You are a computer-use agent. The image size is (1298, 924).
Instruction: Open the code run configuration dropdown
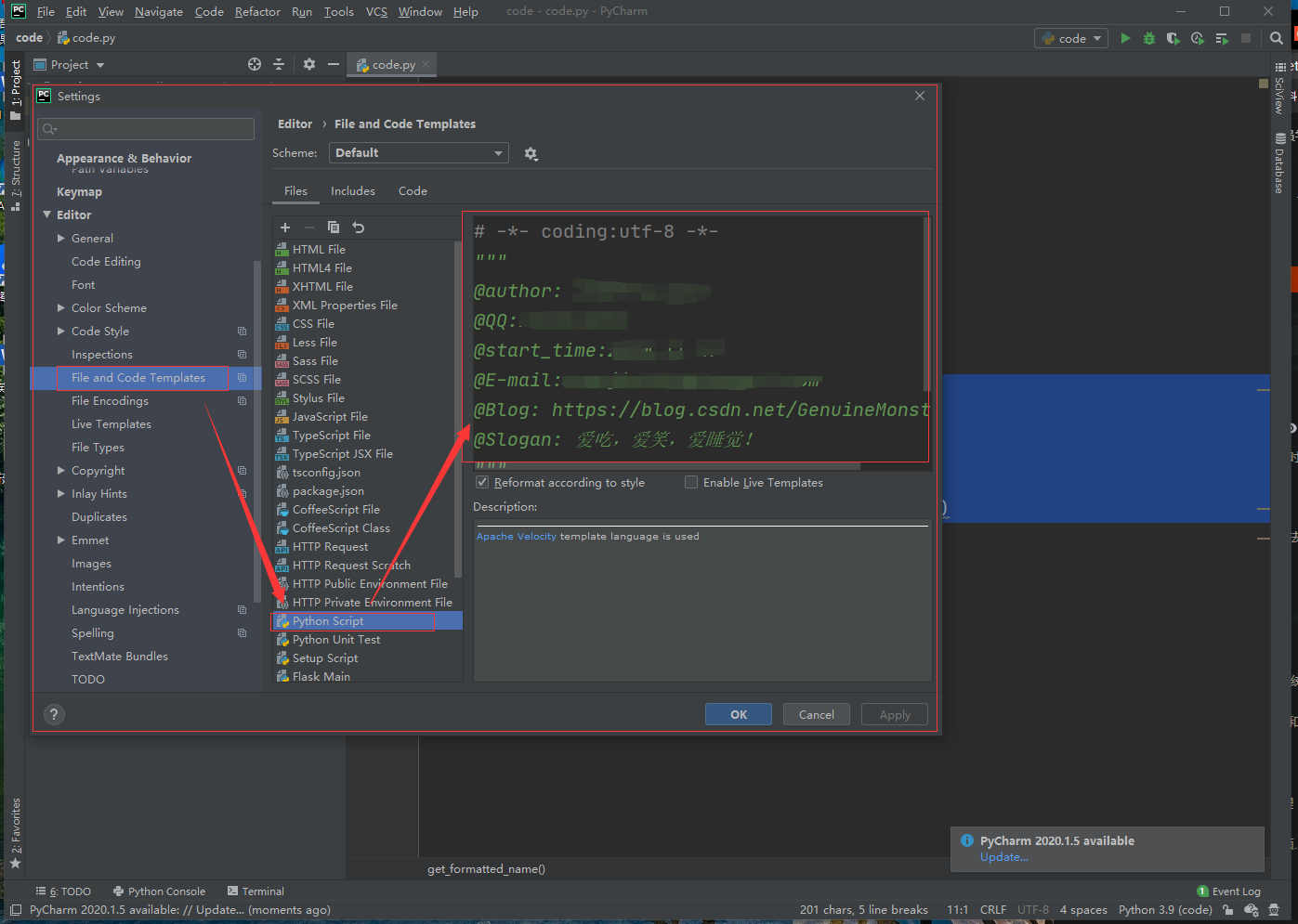pyautogui.click(x=1071, y=38)
